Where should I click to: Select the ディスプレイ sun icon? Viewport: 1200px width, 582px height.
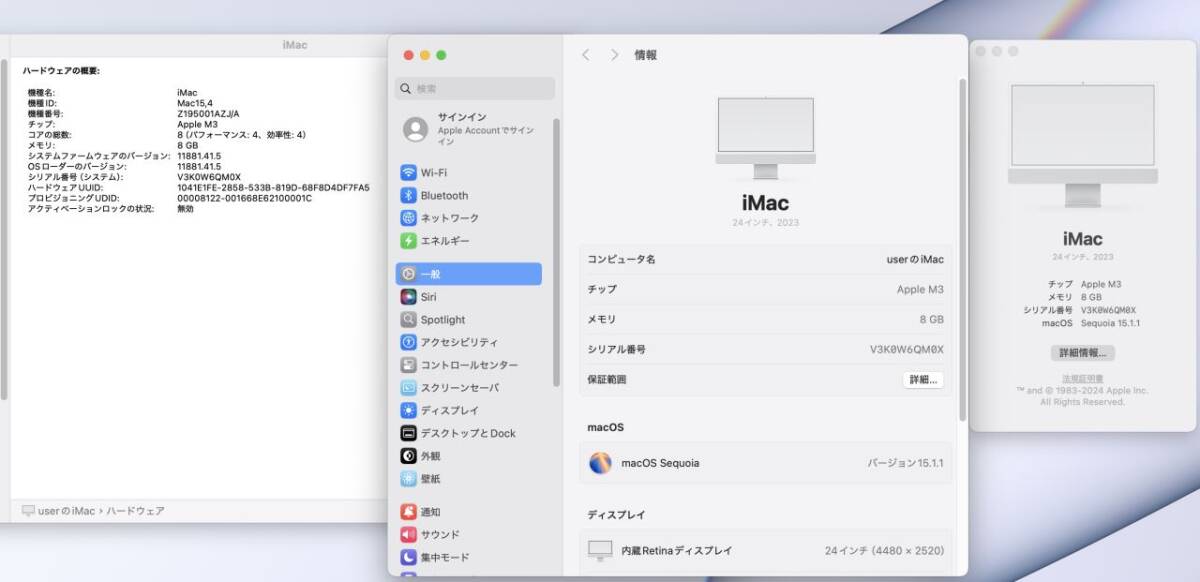pyautogui.click(x=408, y=410)
